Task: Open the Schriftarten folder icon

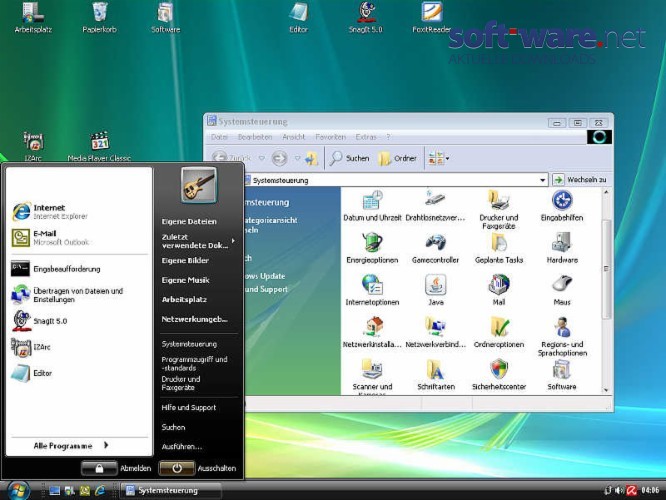Action: (436, 375)
